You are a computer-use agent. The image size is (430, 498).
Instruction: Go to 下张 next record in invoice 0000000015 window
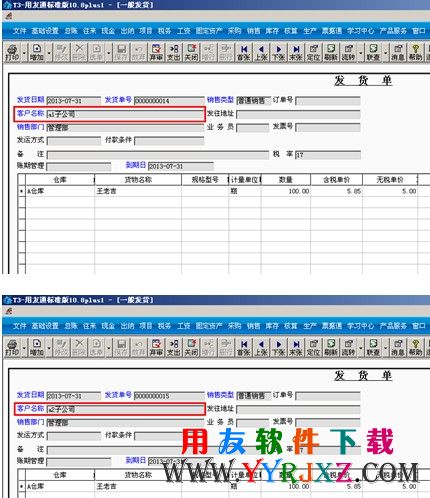278,348
